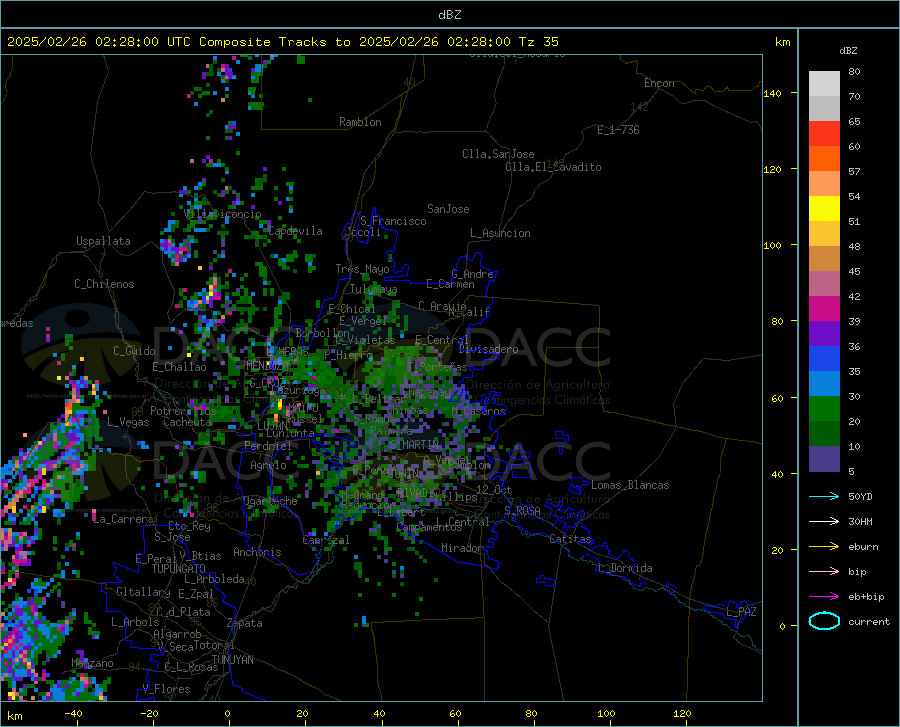The image size is (900, 727).
Task: Click the Cacheuta label on map
Action: [x=188, y=422]
